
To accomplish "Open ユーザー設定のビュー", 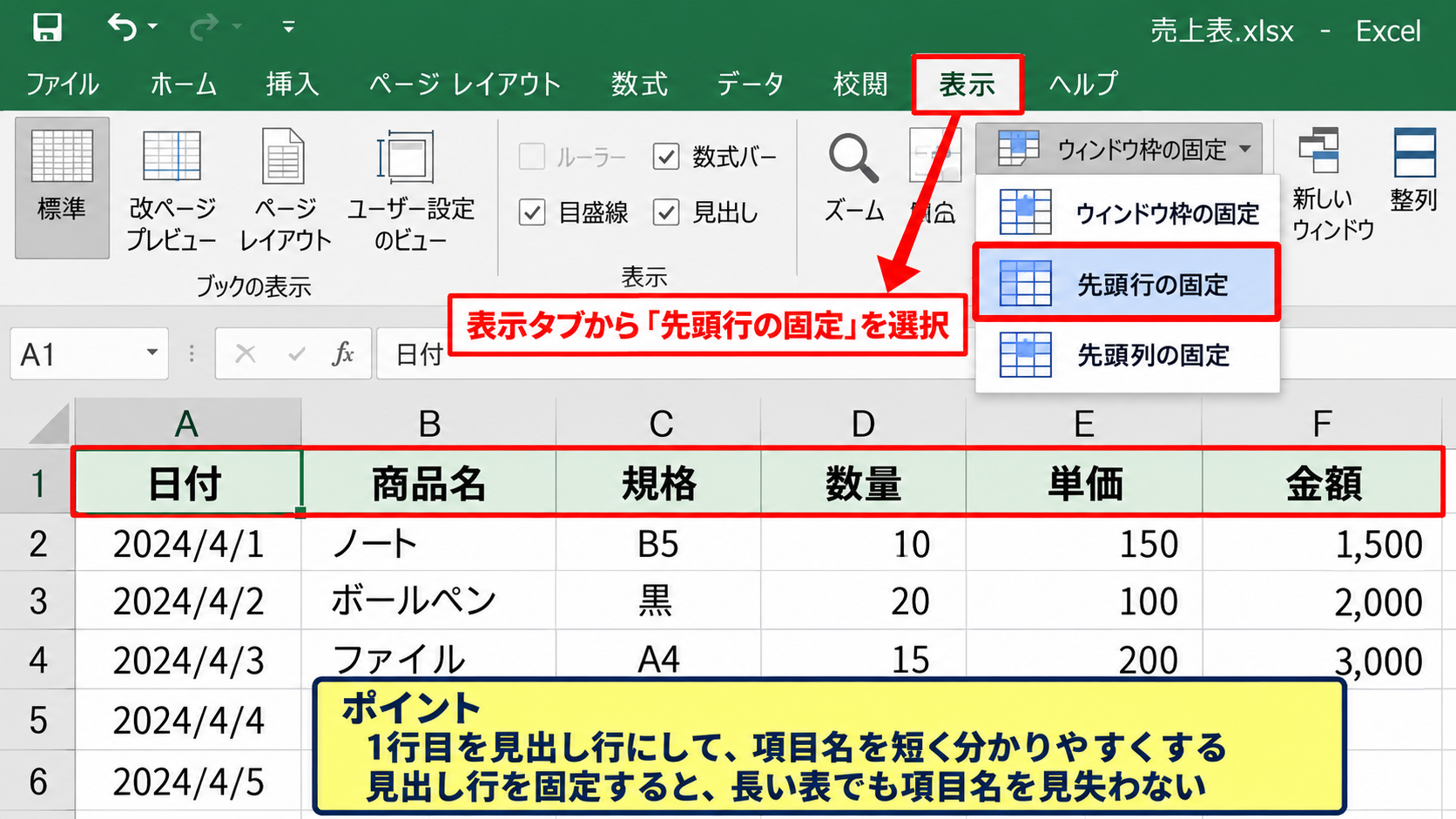I will pos(410,191).
